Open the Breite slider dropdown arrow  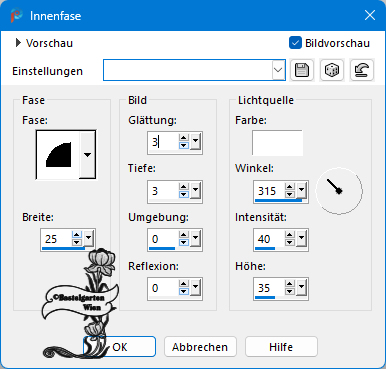[x=88, y=238]
